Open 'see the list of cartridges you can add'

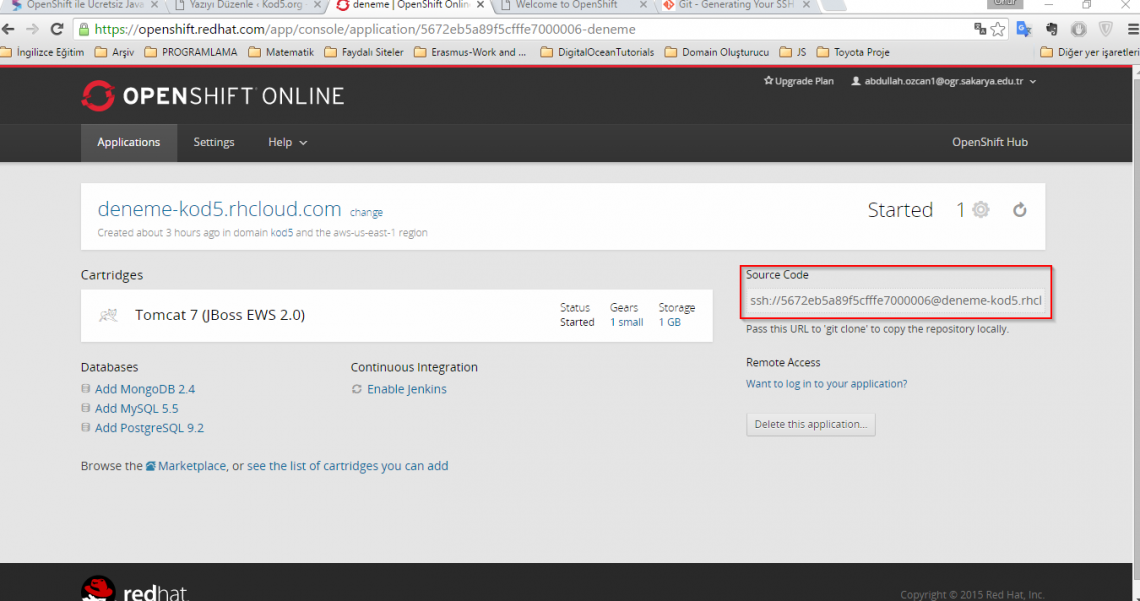click(x=348, y=466)
